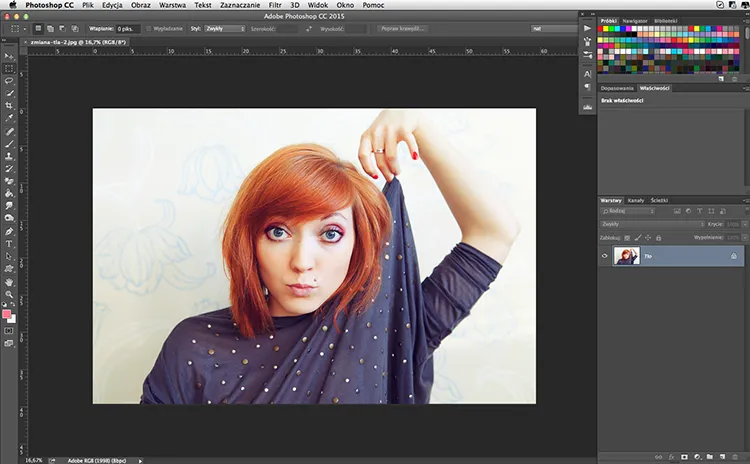
Task: Click the Wtapianie feather input field
Action: [x=128, y=29]
